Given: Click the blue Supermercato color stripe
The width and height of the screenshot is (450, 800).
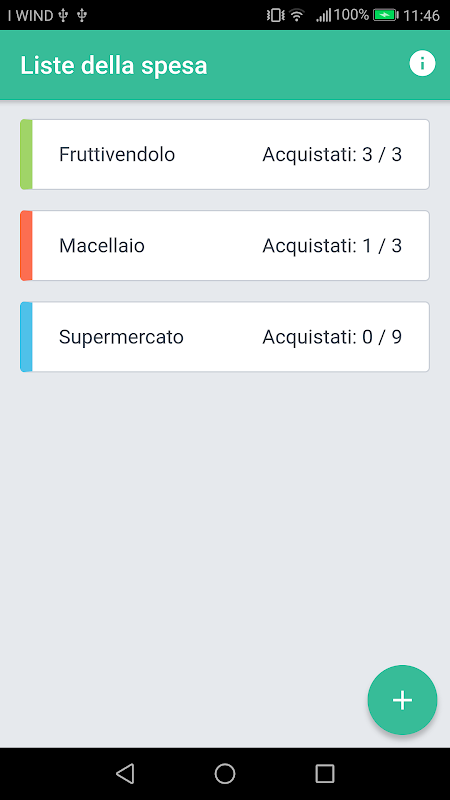Looking at the screenshot, I should 26,337.
